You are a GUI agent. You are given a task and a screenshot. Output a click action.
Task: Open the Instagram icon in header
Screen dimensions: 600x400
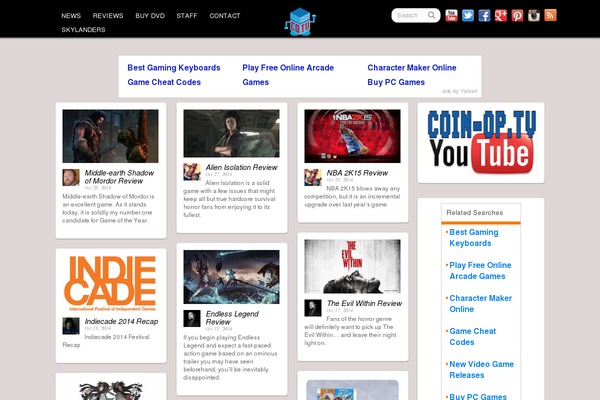coord(534,16)
